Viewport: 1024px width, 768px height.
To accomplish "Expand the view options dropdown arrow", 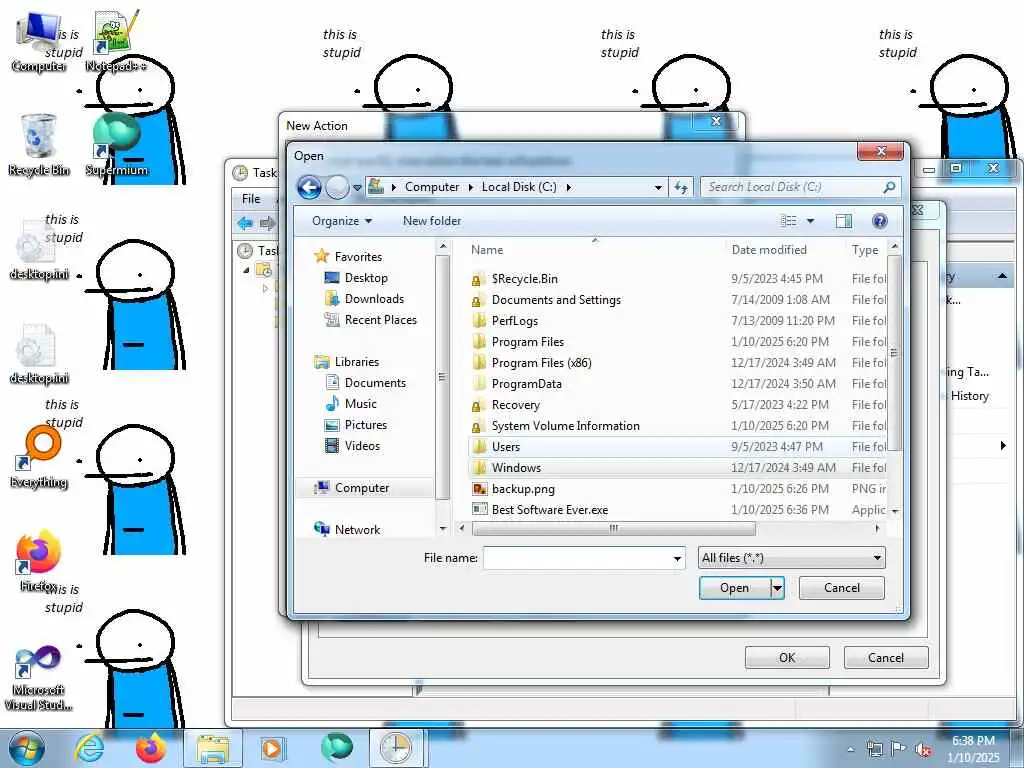I will pos(810,221).
